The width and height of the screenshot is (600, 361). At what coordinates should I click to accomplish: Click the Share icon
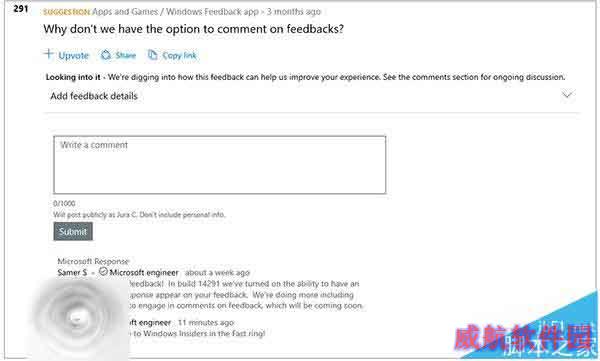point(106,55)
